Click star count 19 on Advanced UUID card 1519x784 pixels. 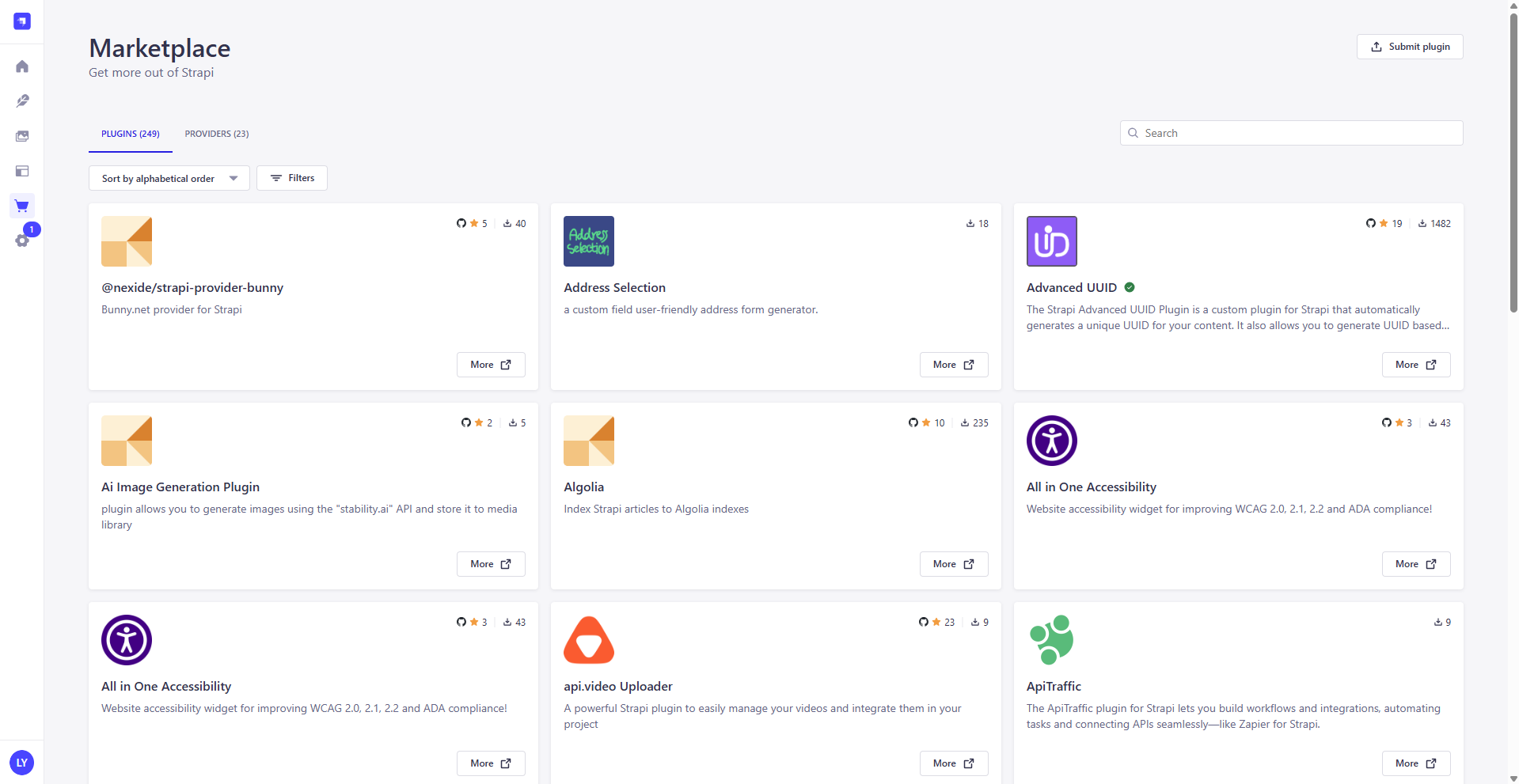pos(1397,224)
